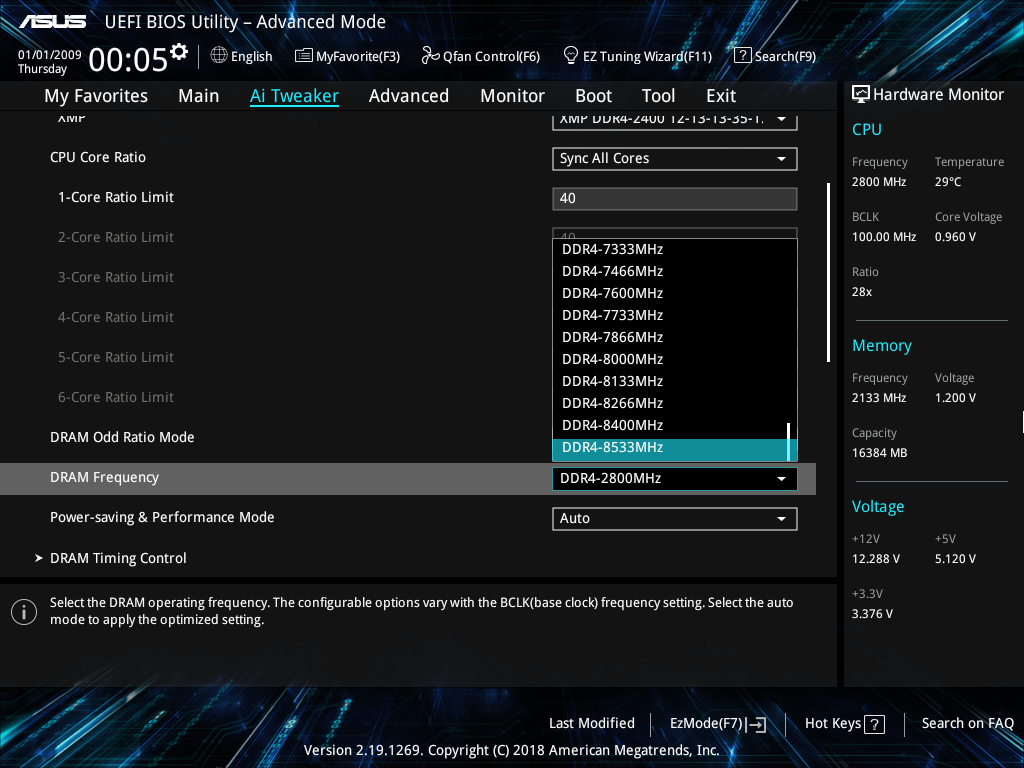Switch to the Boot tab
The height and width of the screenshot is (768, 1024).
coord(594,96)
